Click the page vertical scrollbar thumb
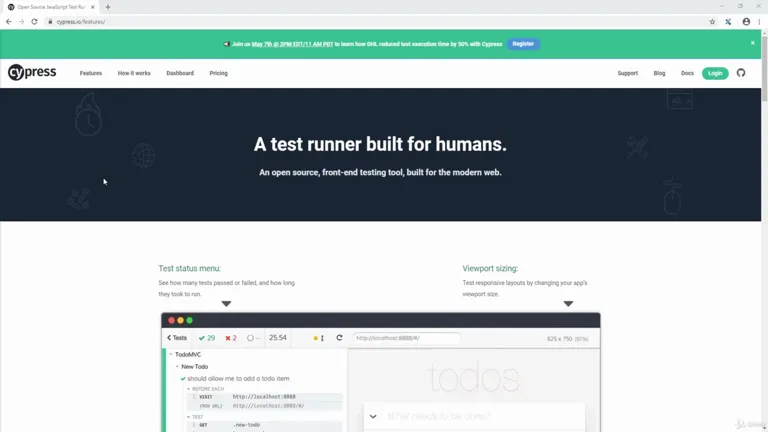The width and height of the screenshot is (768, 432). click(764, 67)
